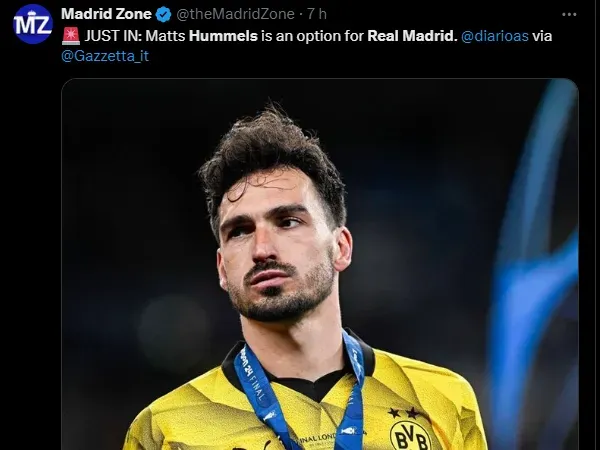Follow the @Gazzetta_it mention link
The height and width of the screenshot is (450, 600).
(x=105, y=56)
